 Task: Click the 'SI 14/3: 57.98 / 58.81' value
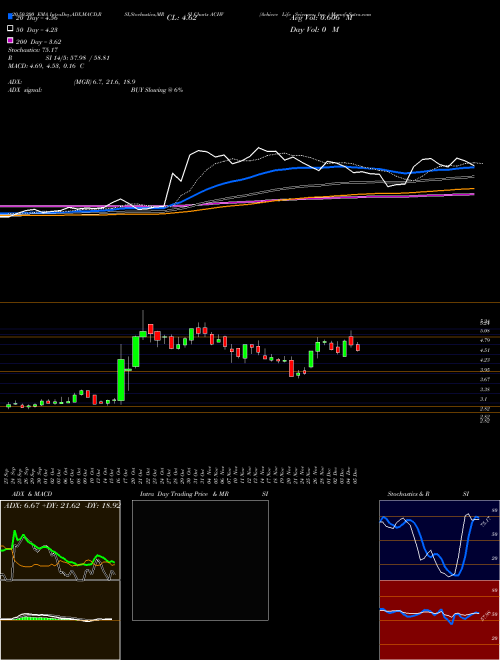click(78, 58)
